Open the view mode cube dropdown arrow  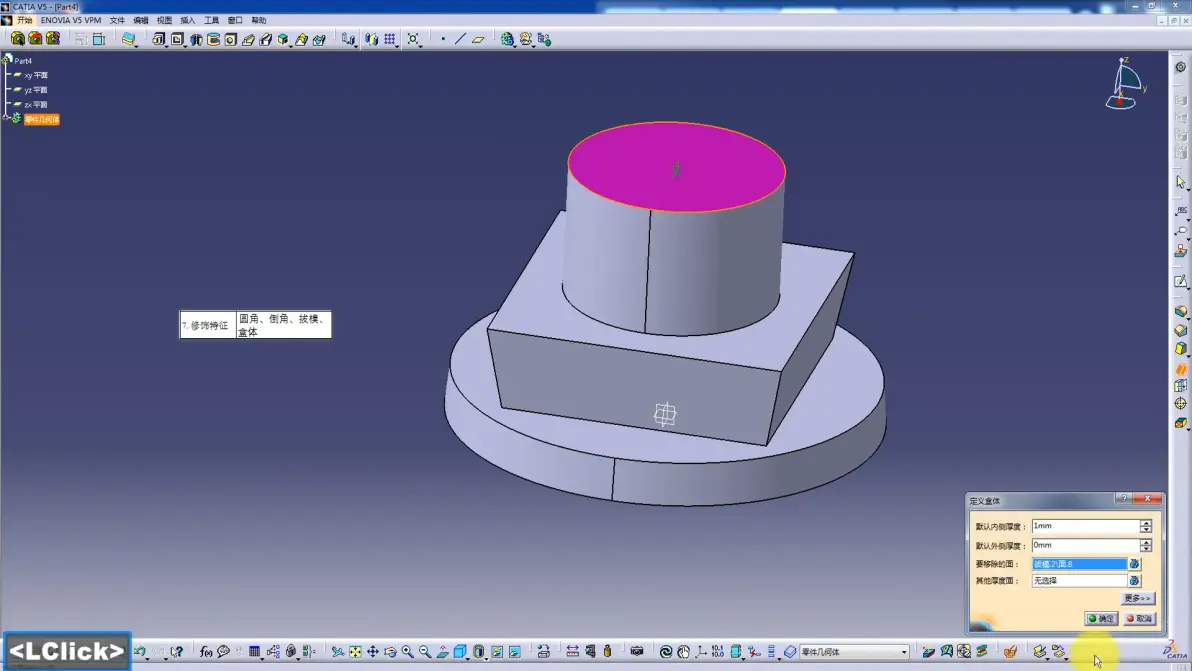tap(469, 657)
